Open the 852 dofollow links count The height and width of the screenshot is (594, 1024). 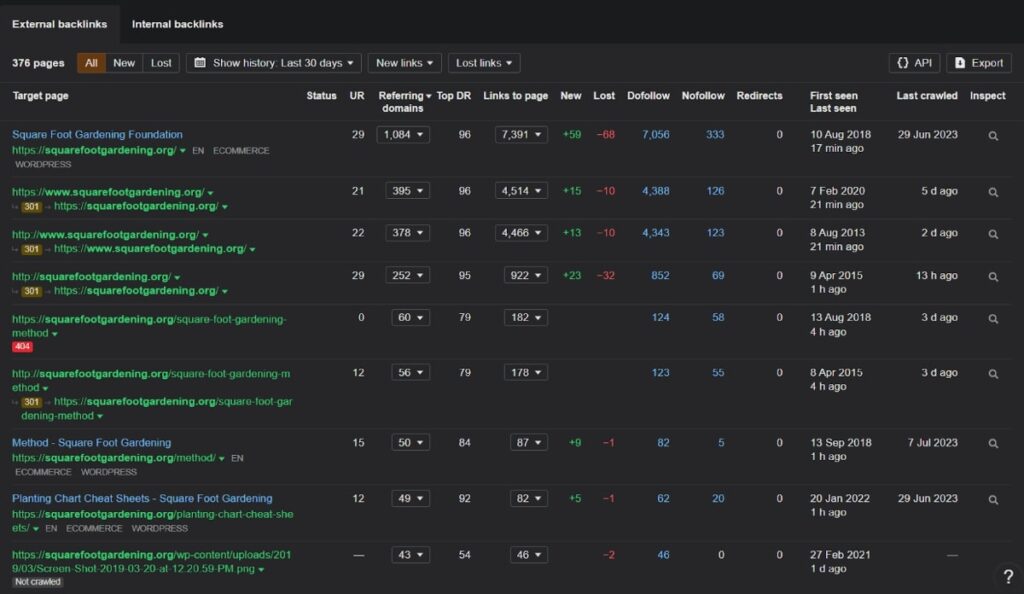[x=660, y=275]
